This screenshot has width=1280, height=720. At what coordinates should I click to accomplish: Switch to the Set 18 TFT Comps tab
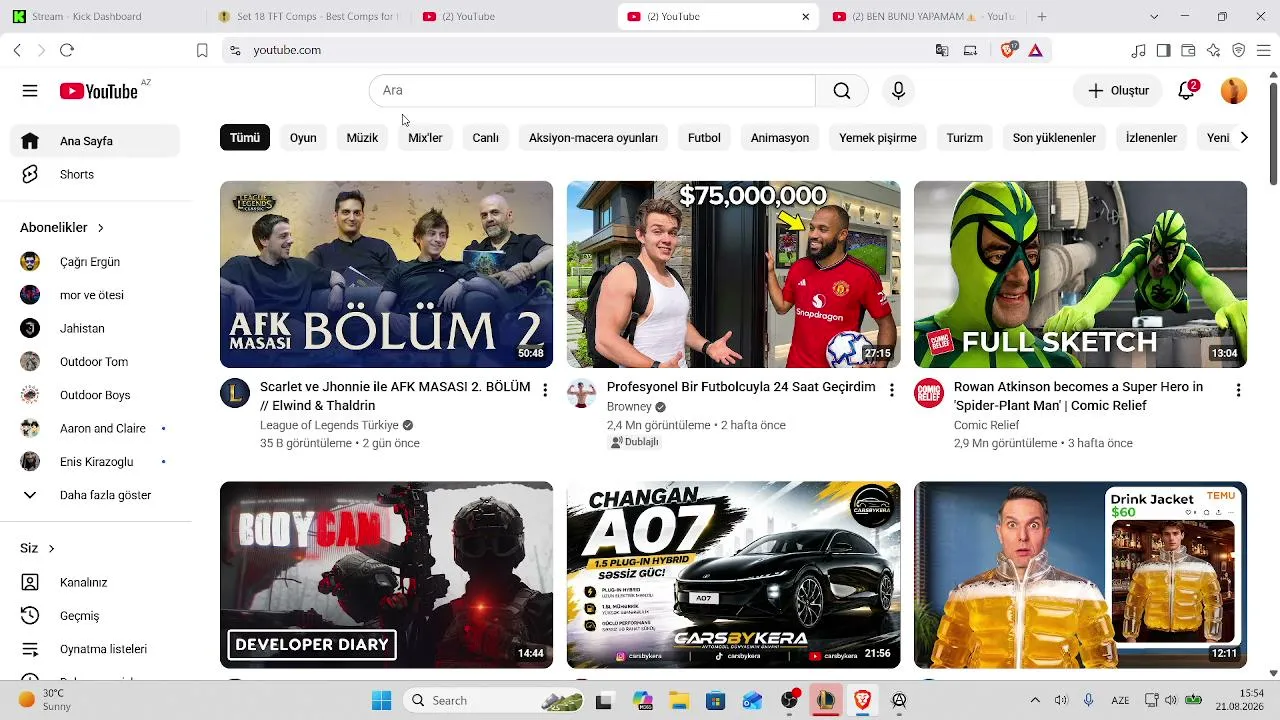[x=308, y=17]
